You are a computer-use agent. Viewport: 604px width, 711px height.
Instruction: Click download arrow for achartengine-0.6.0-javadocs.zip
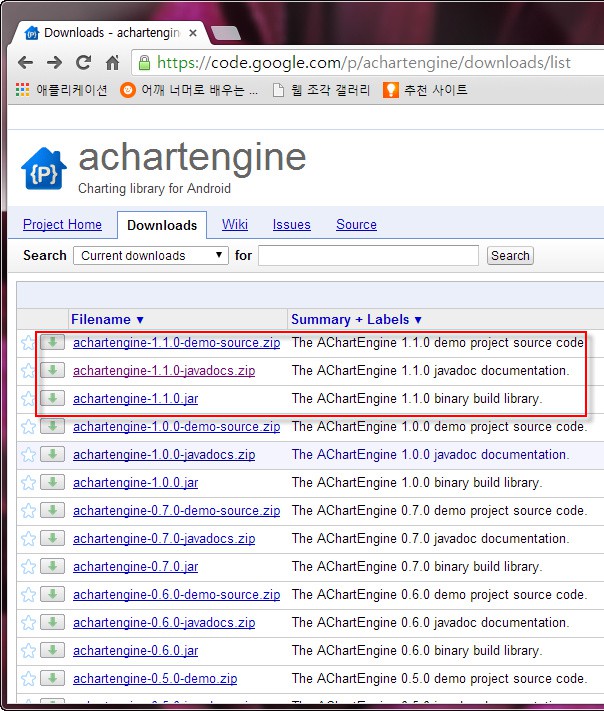pos(53,622)
